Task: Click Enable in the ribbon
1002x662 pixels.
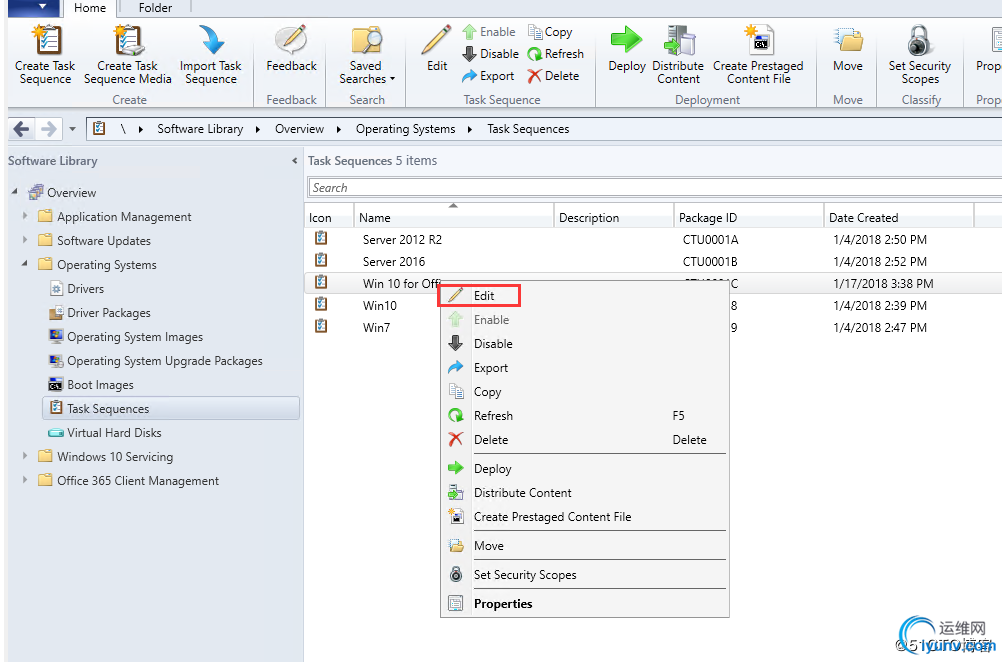Action: point(489,32)
